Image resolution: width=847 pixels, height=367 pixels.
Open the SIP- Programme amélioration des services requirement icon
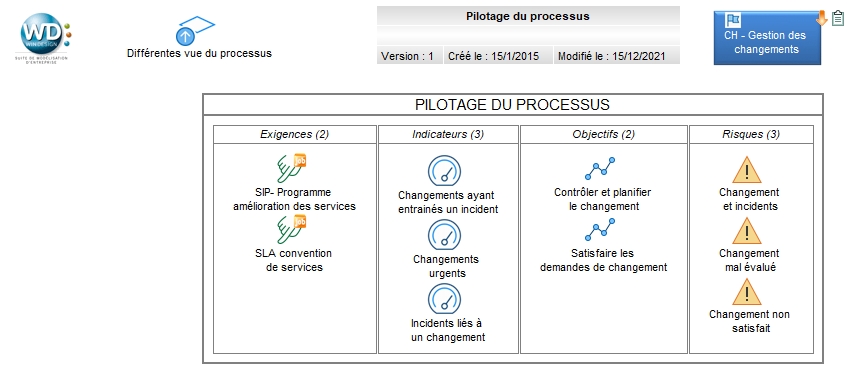(292, 169)
